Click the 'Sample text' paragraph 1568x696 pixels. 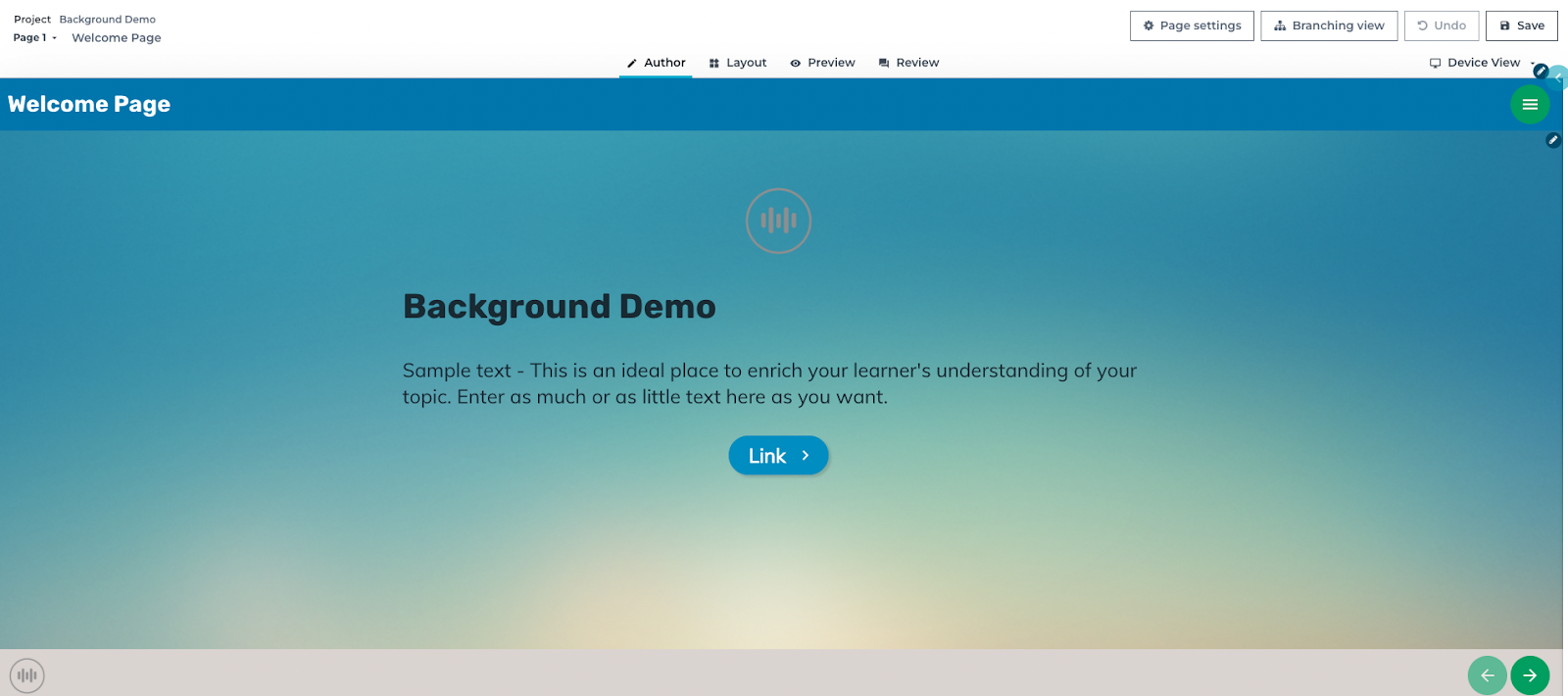point(770,383)
